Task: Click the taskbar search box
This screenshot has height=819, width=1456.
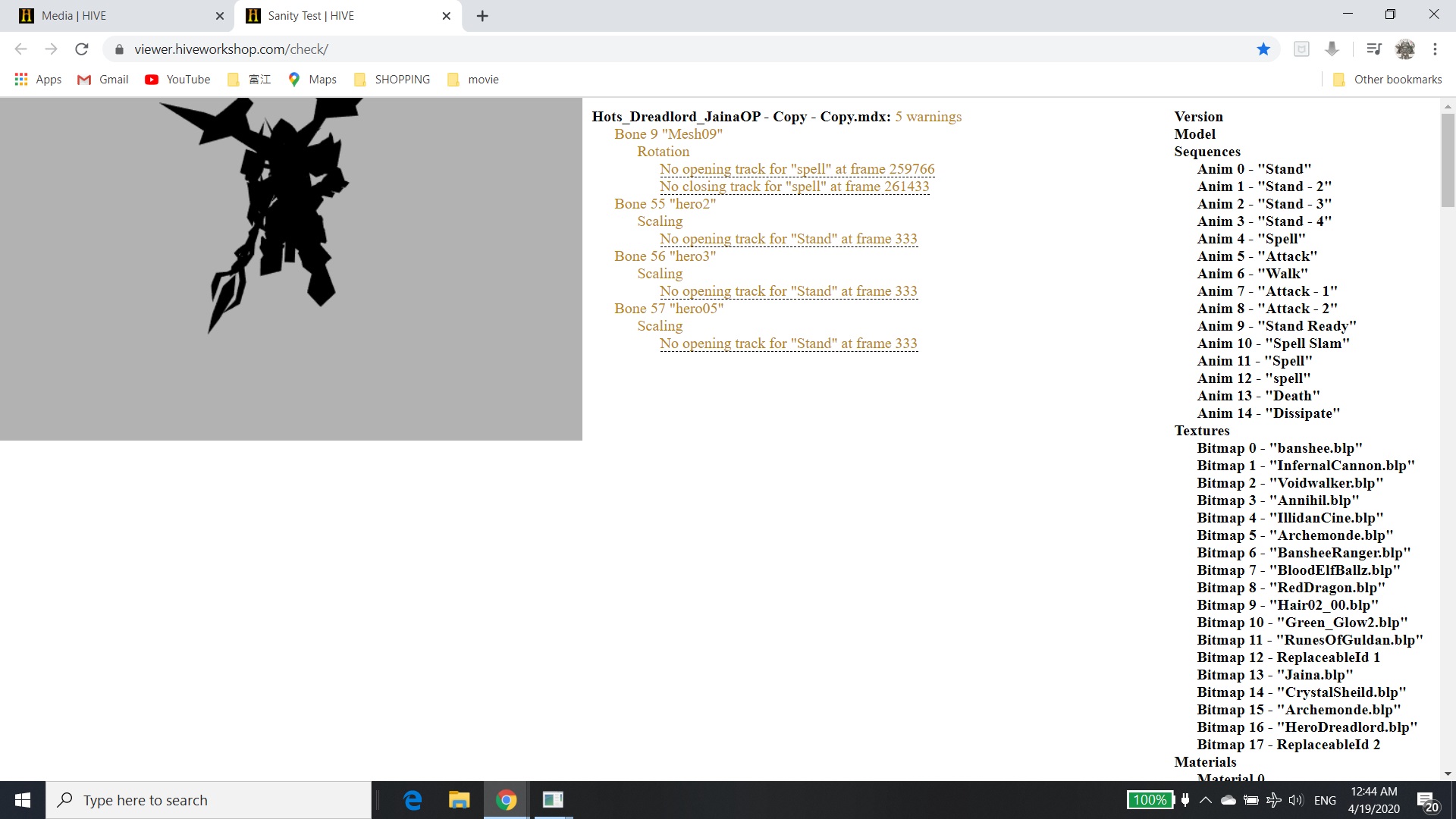Action: click(209, 800)
